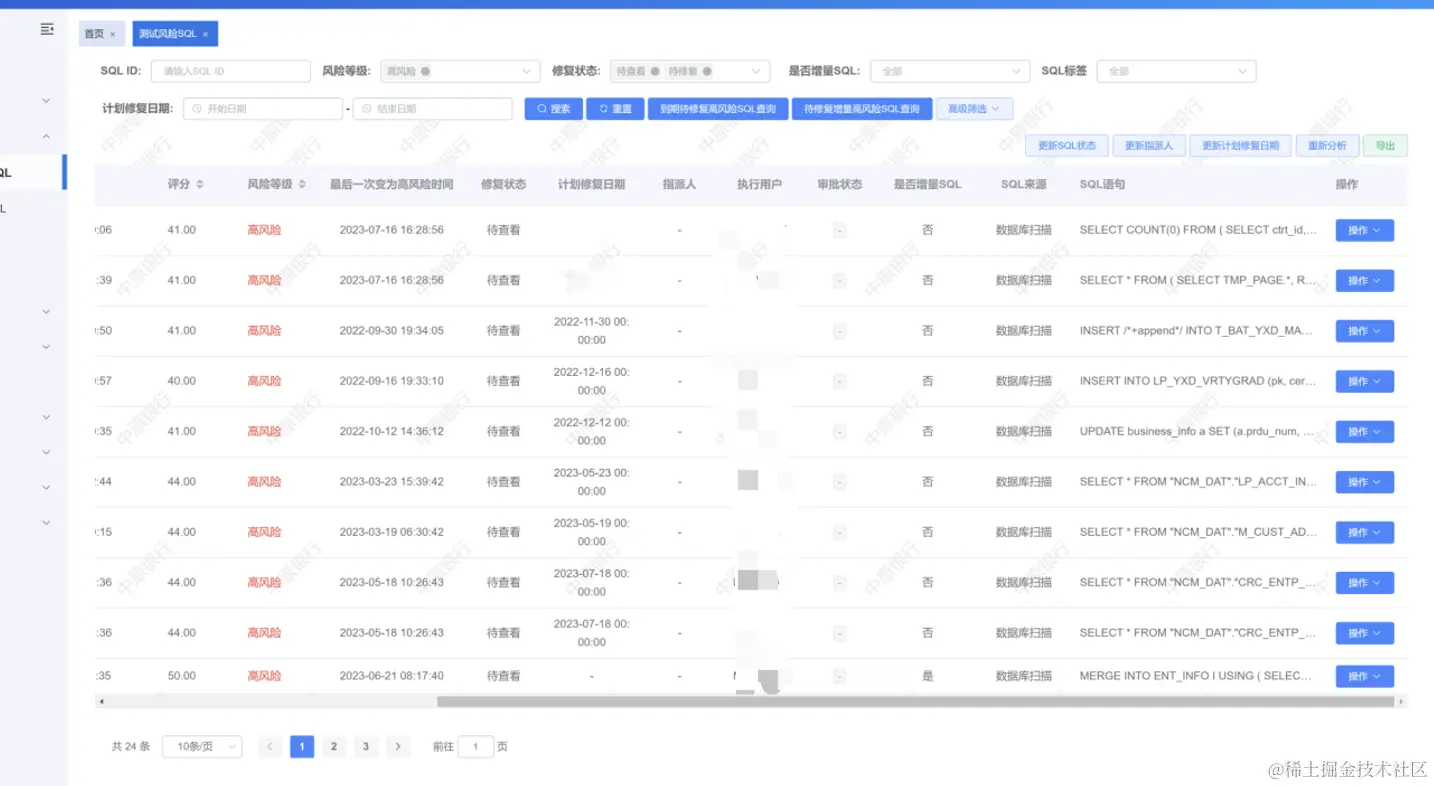Close the 首页 tab with its x icon
The height and width of the screenshot is (786, 1434).
(112, 34)
